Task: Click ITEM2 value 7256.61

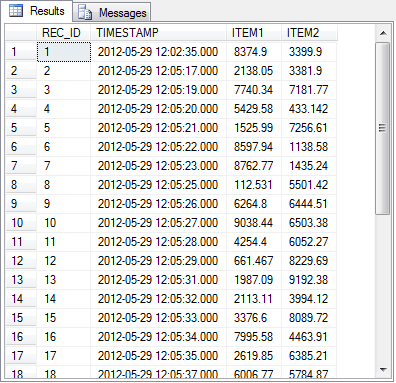Action: [308, 128]
